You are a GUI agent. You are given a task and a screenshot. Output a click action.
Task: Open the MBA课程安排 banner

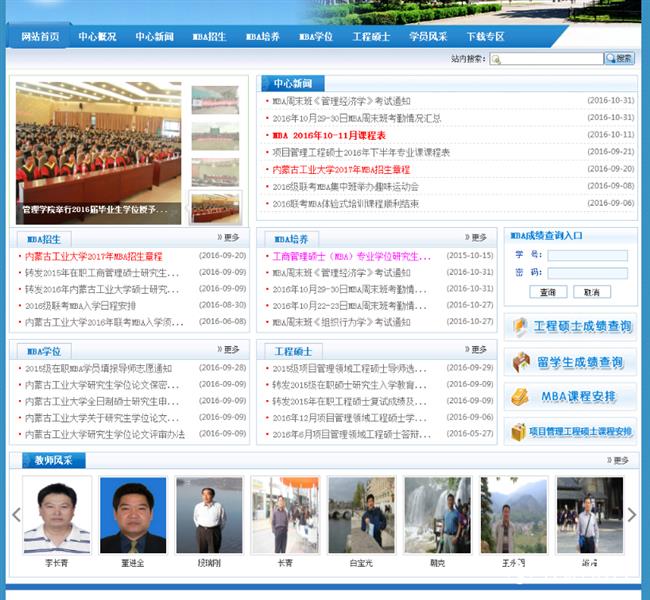click(571, 397)
